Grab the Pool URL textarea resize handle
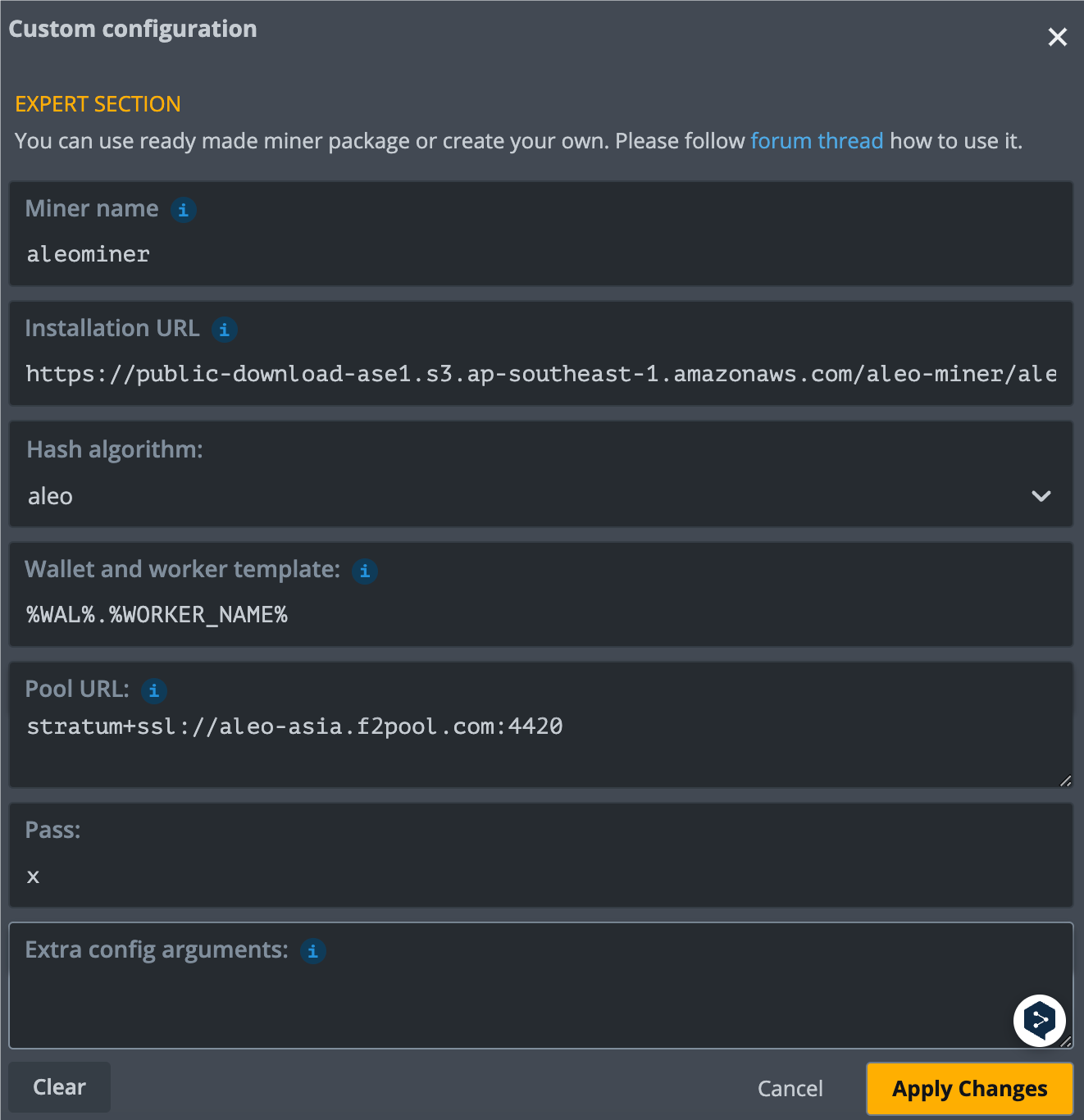Viewport: 1084px width, 1120px height. click(x=1065, y=781)
